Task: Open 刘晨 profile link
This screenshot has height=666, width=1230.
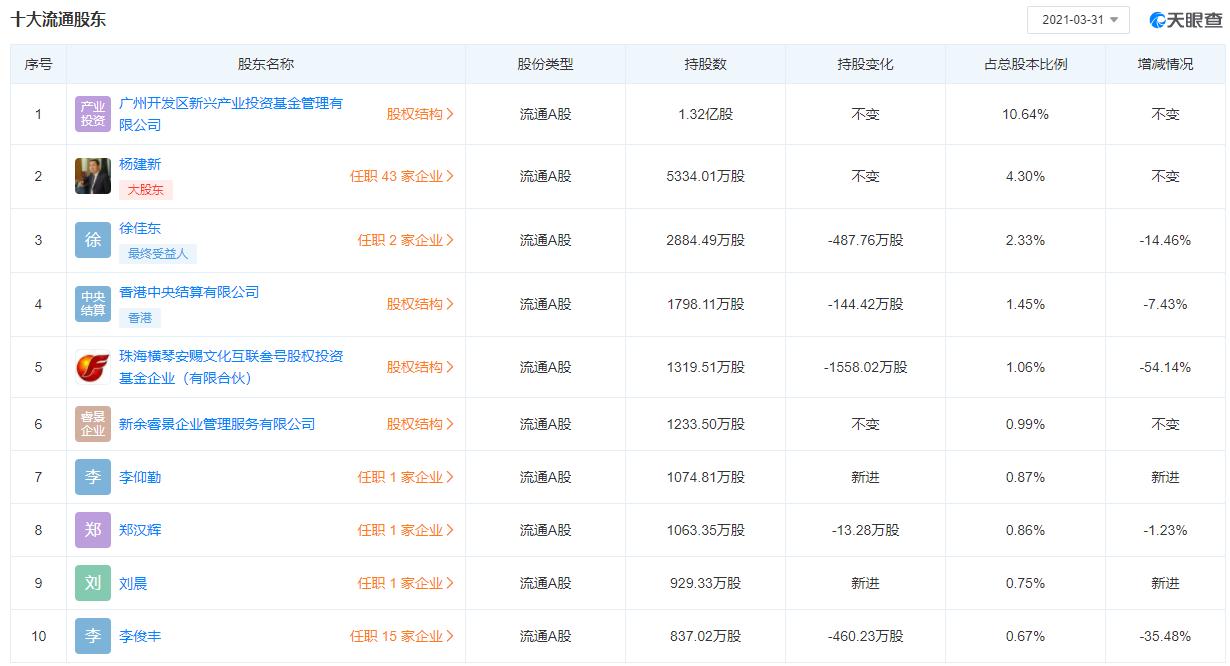Action: 133,583
